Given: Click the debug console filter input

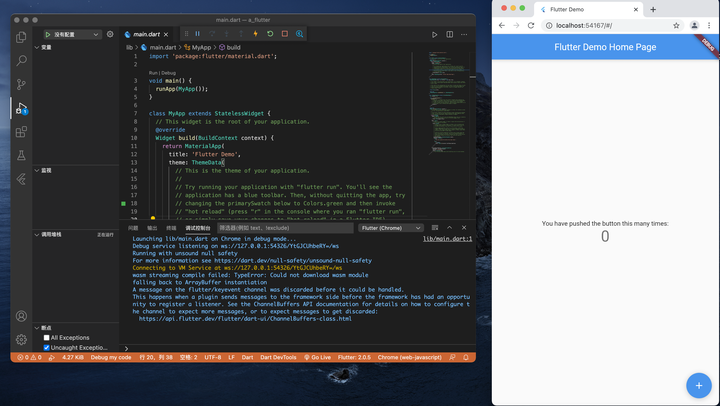Looking at the screenshot, I should pos(285,228).
